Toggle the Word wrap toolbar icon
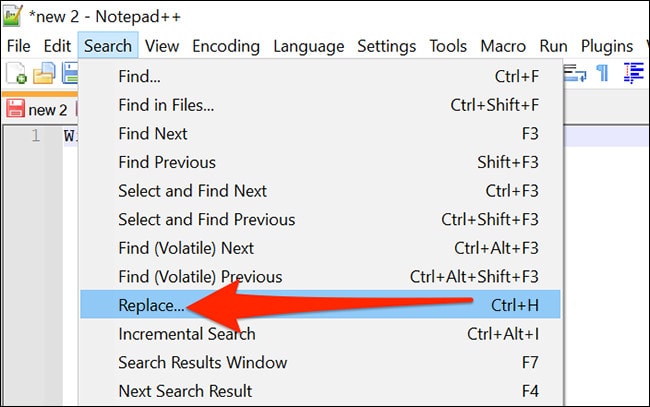This screenshot has height=407, width=650. coord(574,72)
